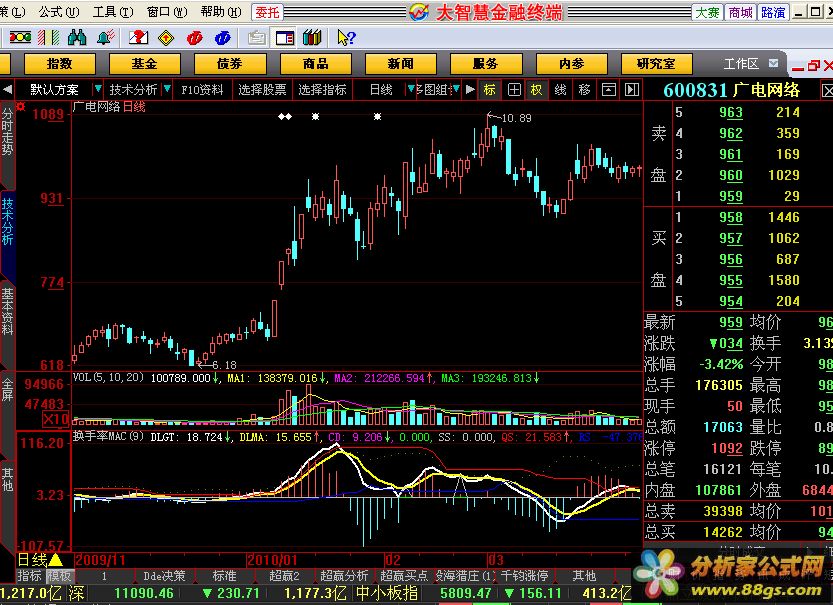Toggle the 权 adjustment button

(x=536, y=90)
